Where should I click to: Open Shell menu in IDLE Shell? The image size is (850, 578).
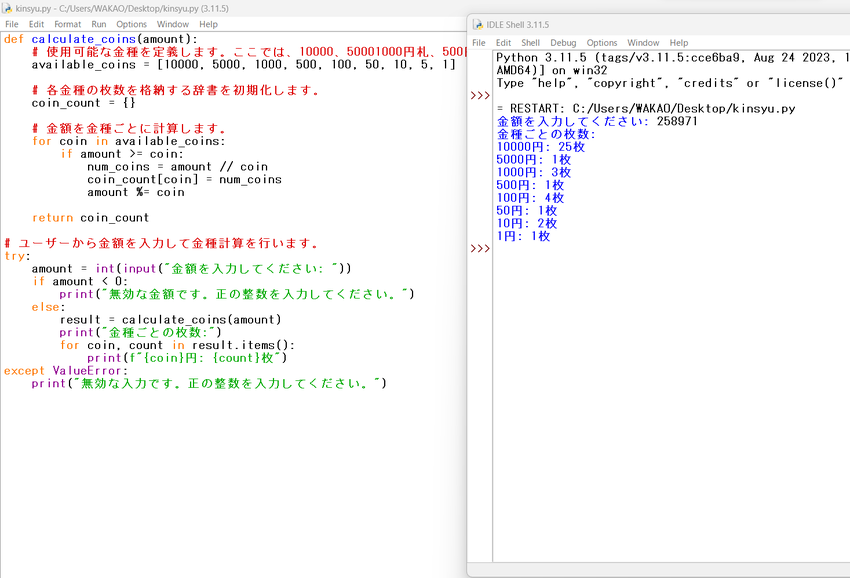click(x=530, y=43)
